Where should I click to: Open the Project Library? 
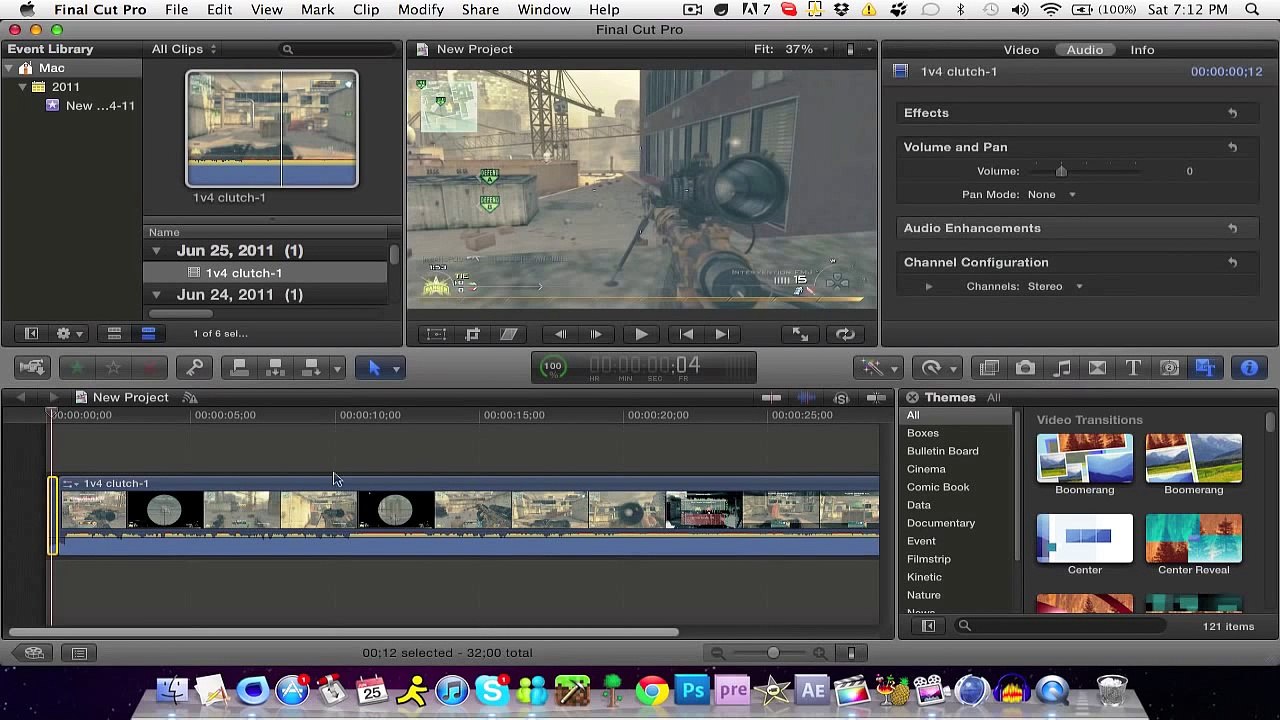[x=34, y=653]
